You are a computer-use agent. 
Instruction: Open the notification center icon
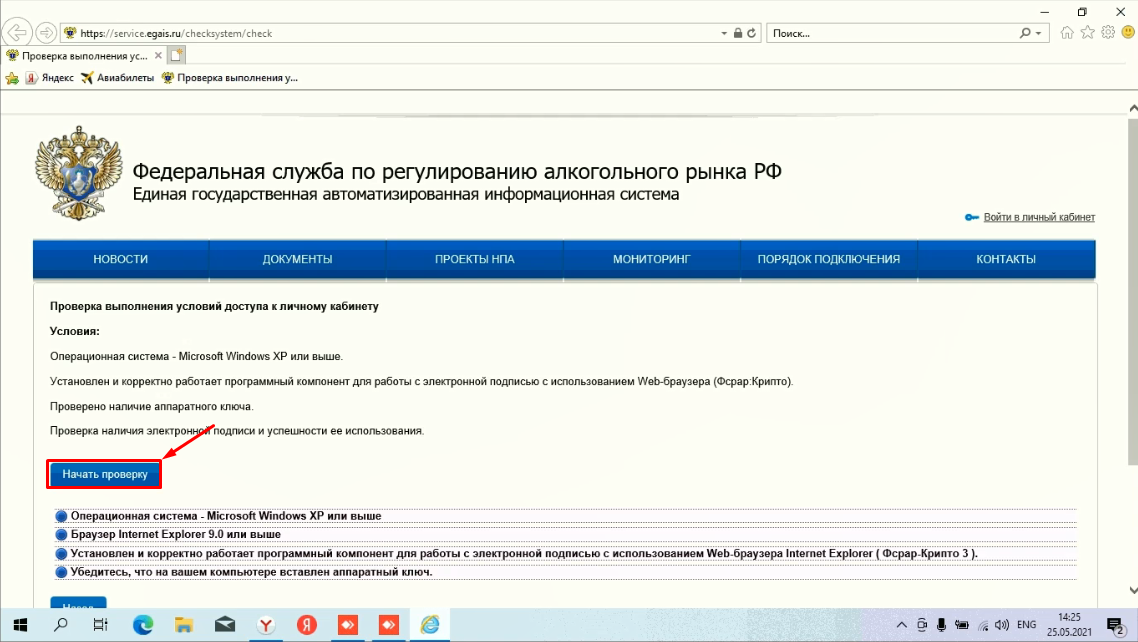pos(1116,625)
